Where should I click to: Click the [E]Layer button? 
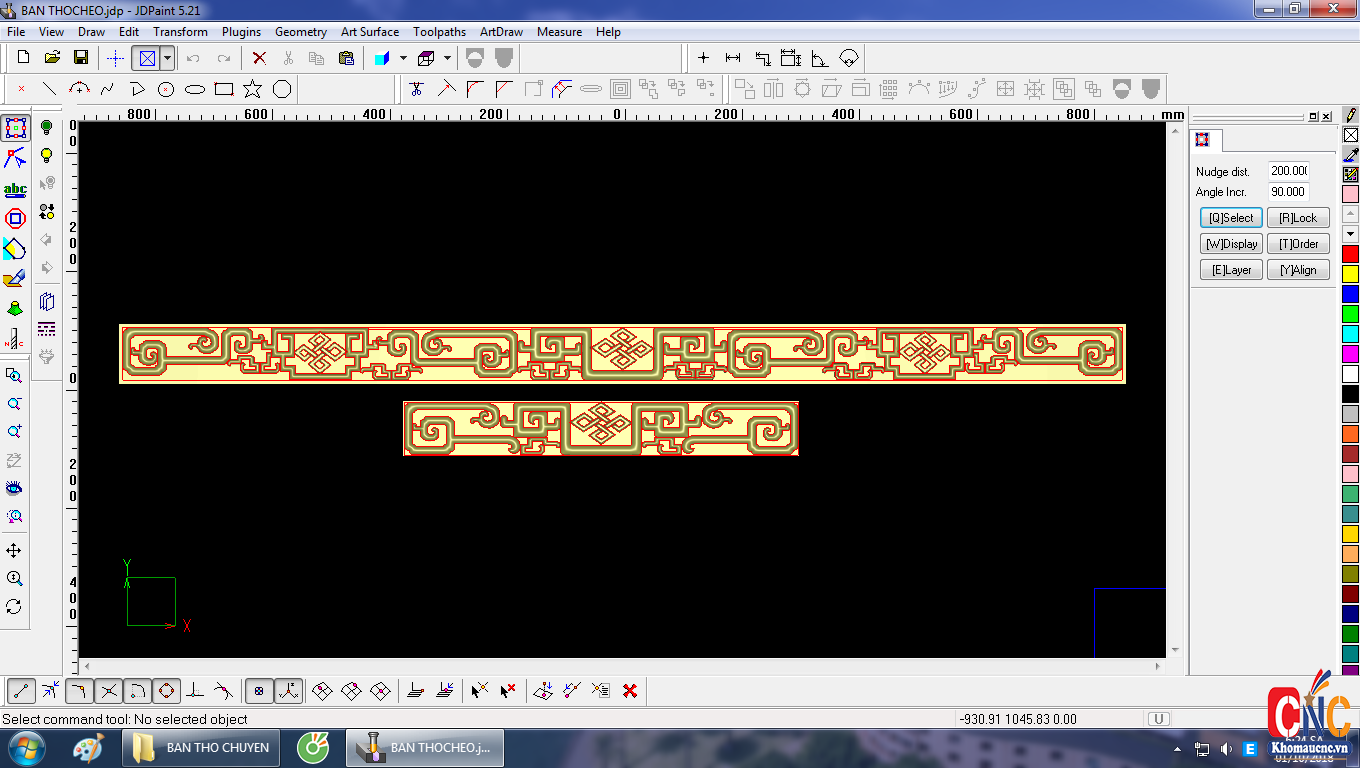(x=1231, y=270)
